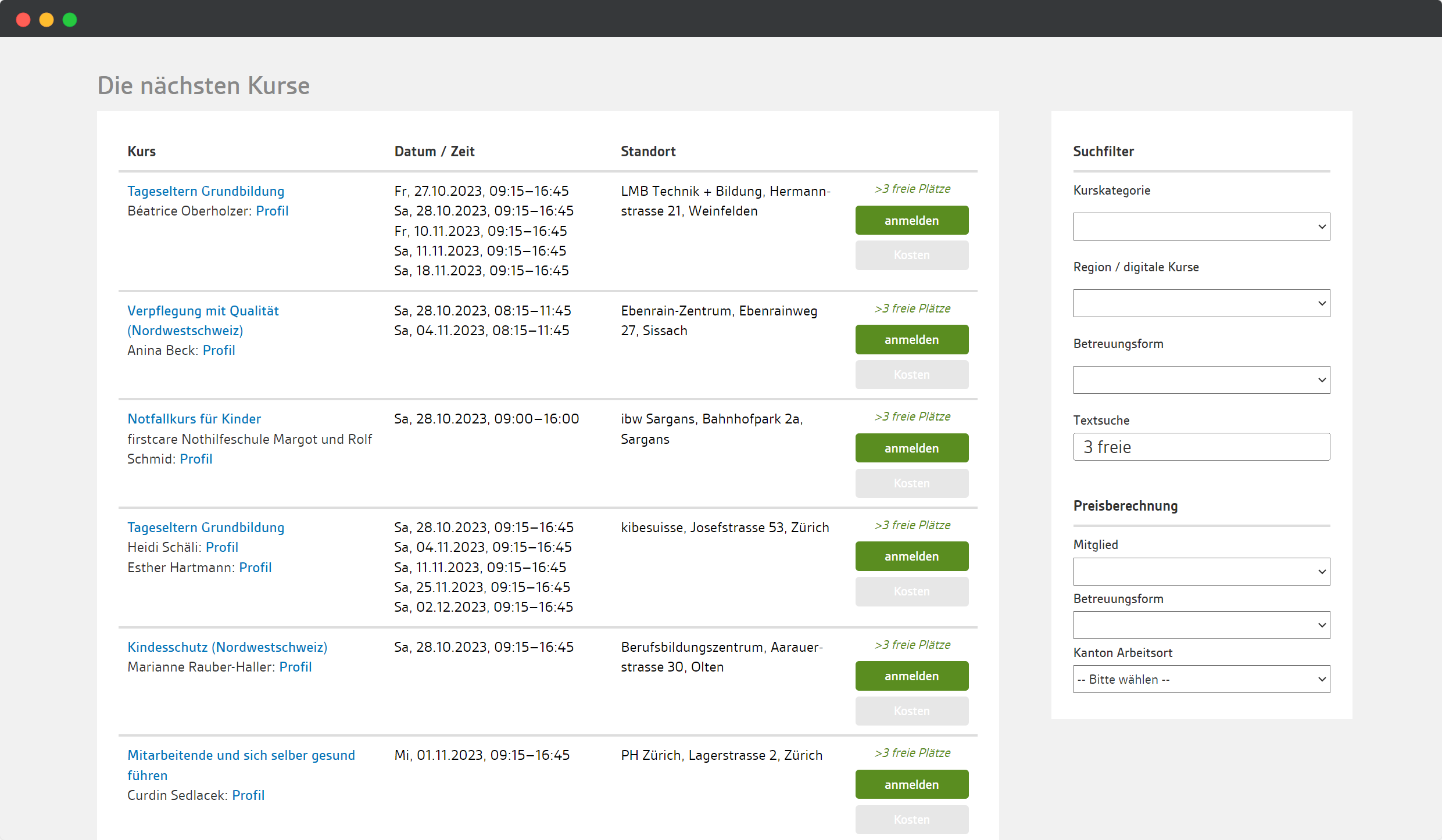Expand the Betreuungsform dropdown under Preisberechnung
The height and width of the screenshot is (840, 1442).
point(1201,625)
